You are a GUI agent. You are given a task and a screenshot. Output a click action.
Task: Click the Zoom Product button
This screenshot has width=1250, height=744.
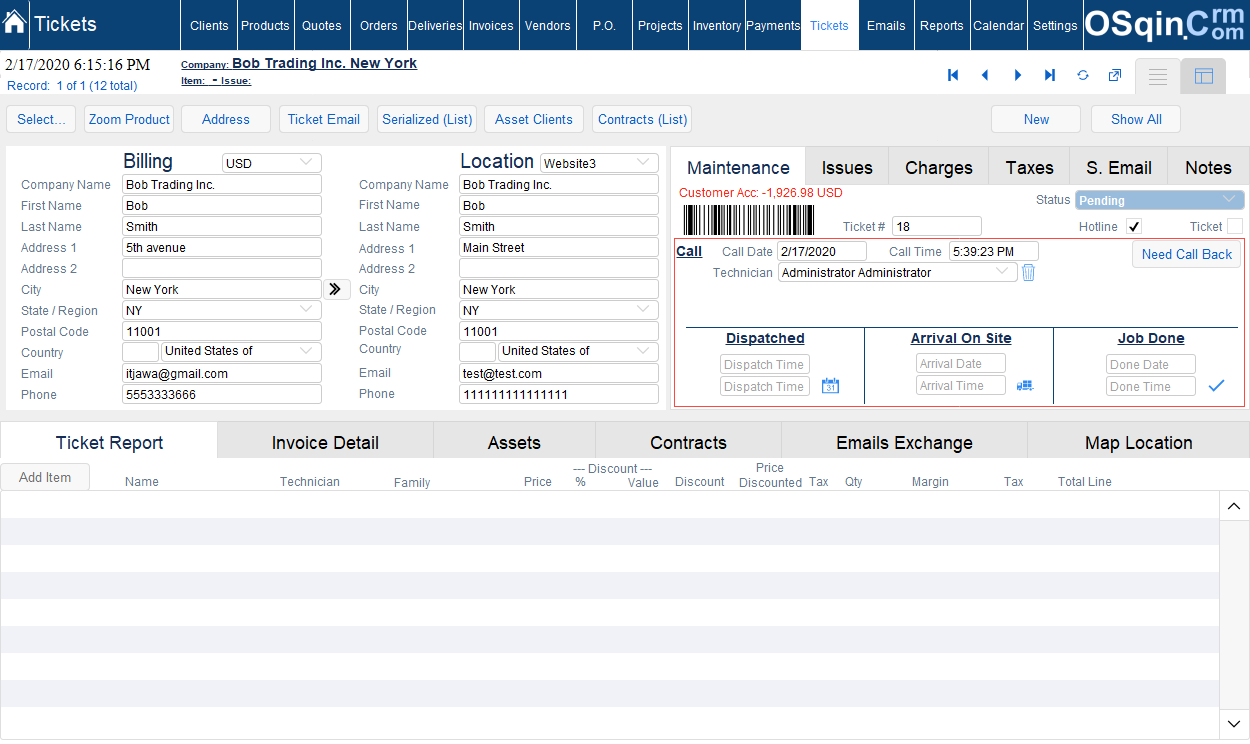coord(129,119)
